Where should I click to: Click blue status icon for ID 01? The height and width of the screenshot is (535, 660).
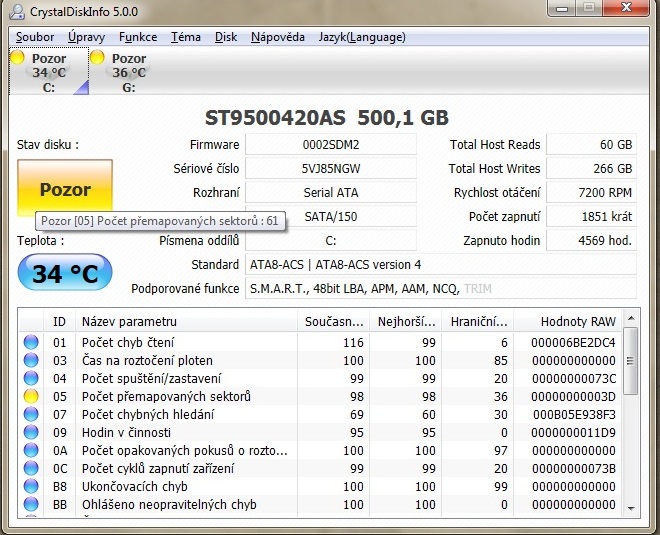pos(31,342)
